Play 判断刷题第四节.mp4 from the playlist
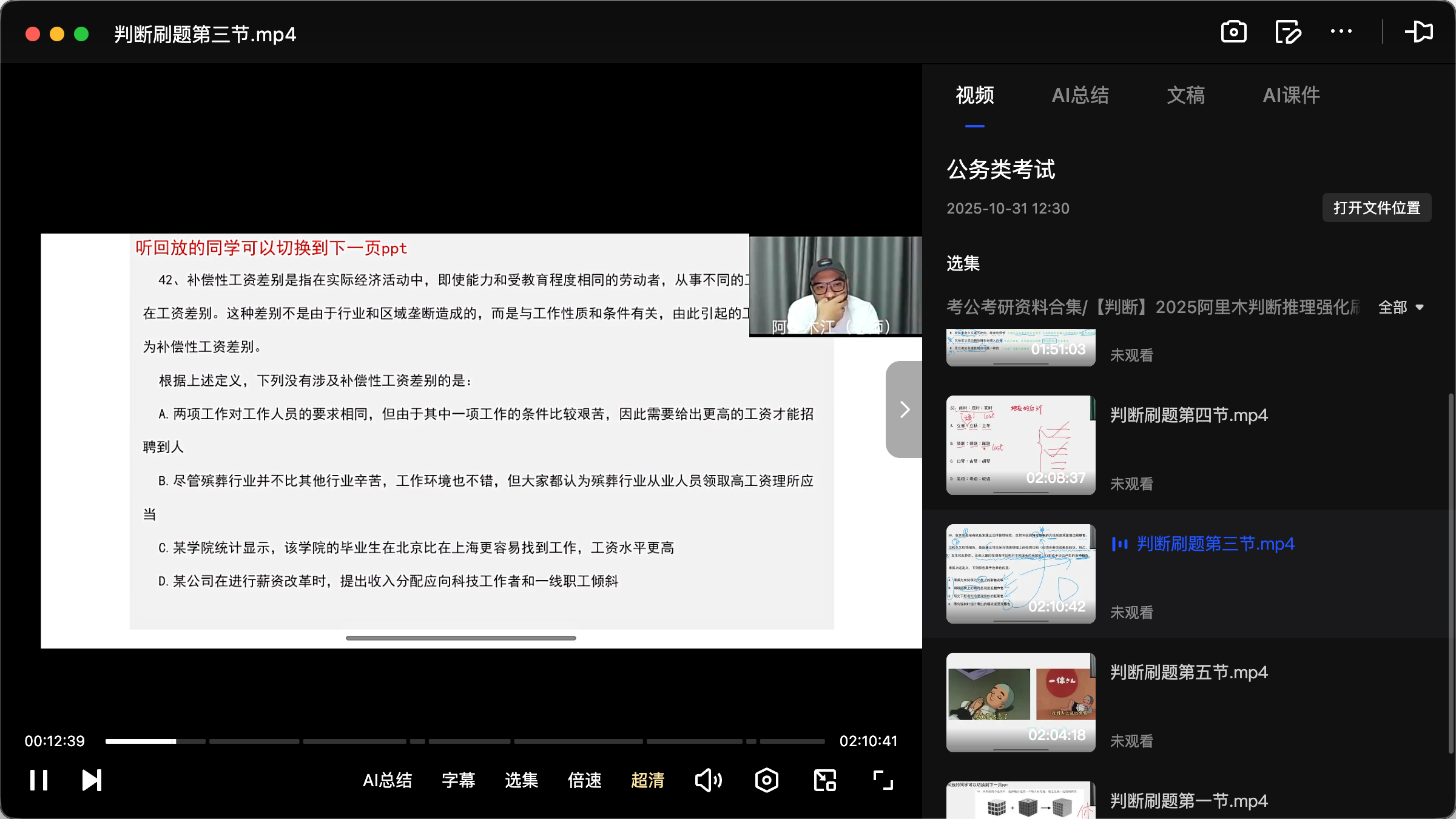This screenshot has width=1456, height=819. pos(1188,414)
